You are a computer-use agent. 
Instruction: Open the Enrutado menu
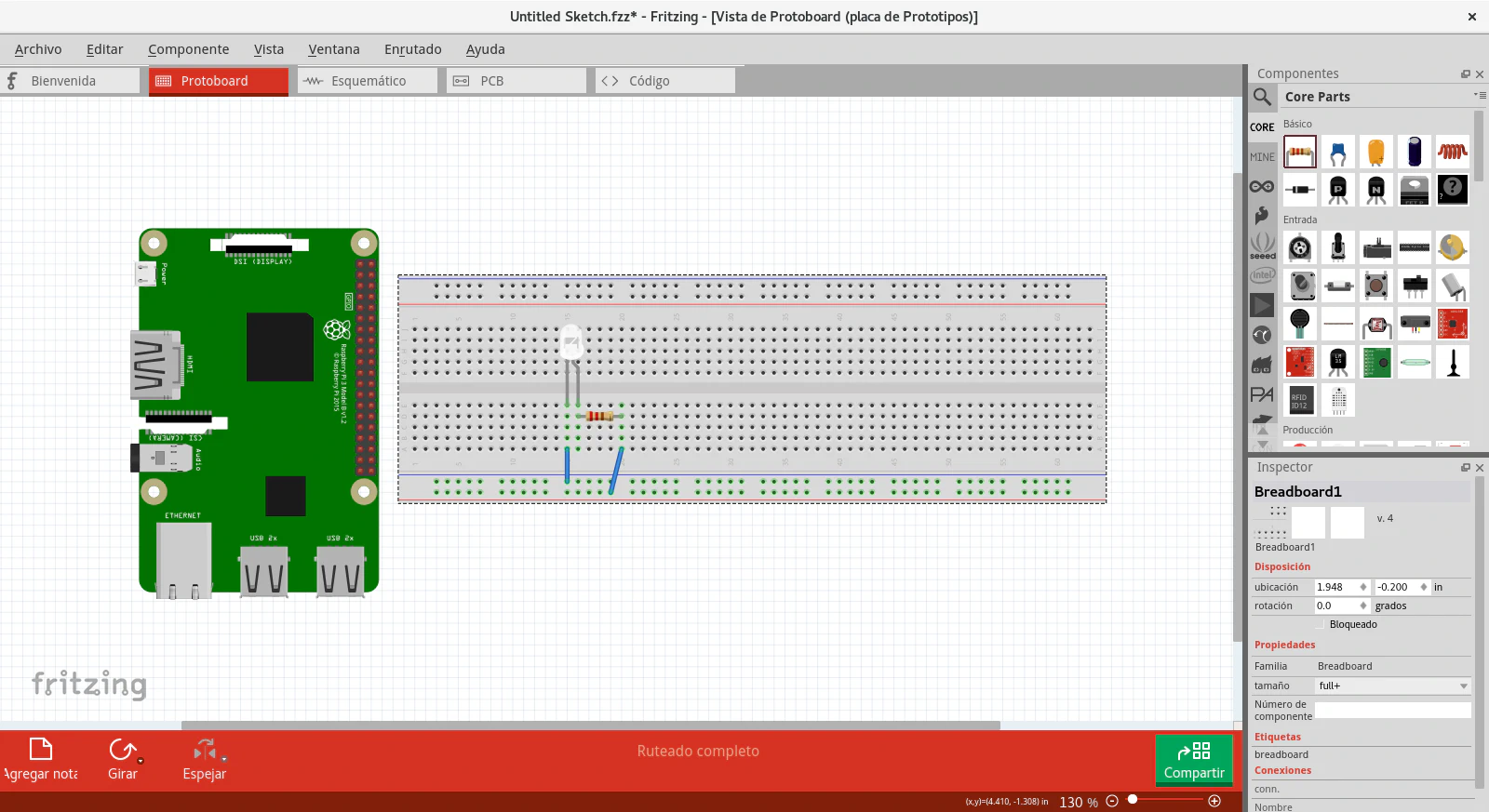[412, 49]
